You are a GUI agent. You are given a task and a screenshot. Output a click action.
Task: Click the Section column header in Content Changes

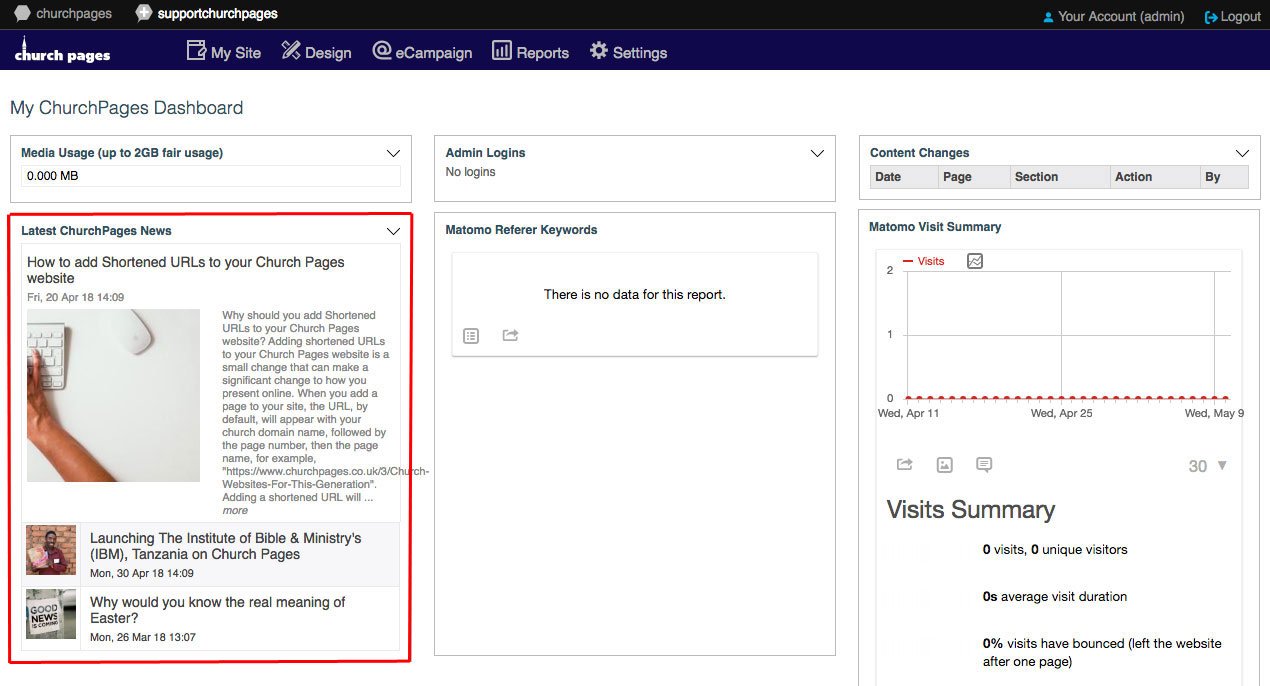coord(1060,177)
